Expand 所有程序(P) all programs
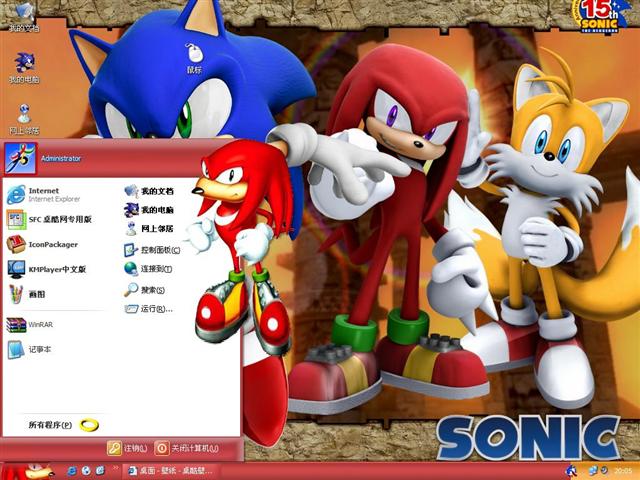The image size is (640, 480). pyautogui.click(x=63, y=425)
